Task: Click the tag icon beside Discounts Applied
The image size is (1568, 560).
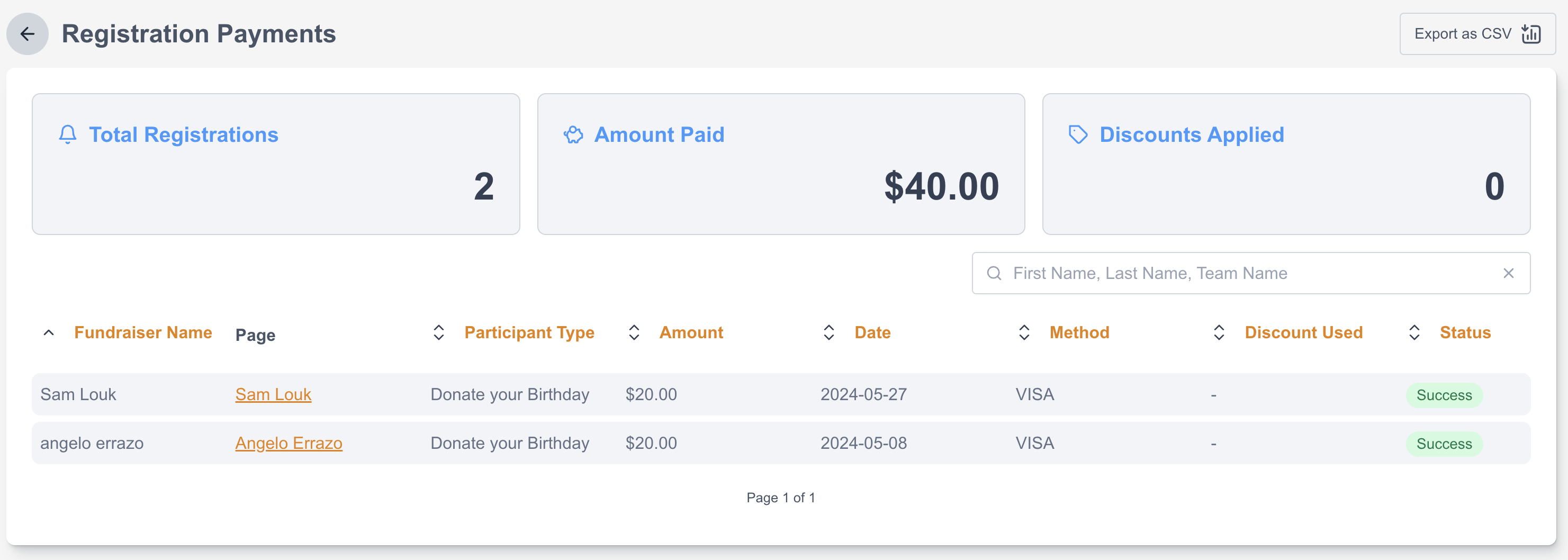Action: [1077, 134]
